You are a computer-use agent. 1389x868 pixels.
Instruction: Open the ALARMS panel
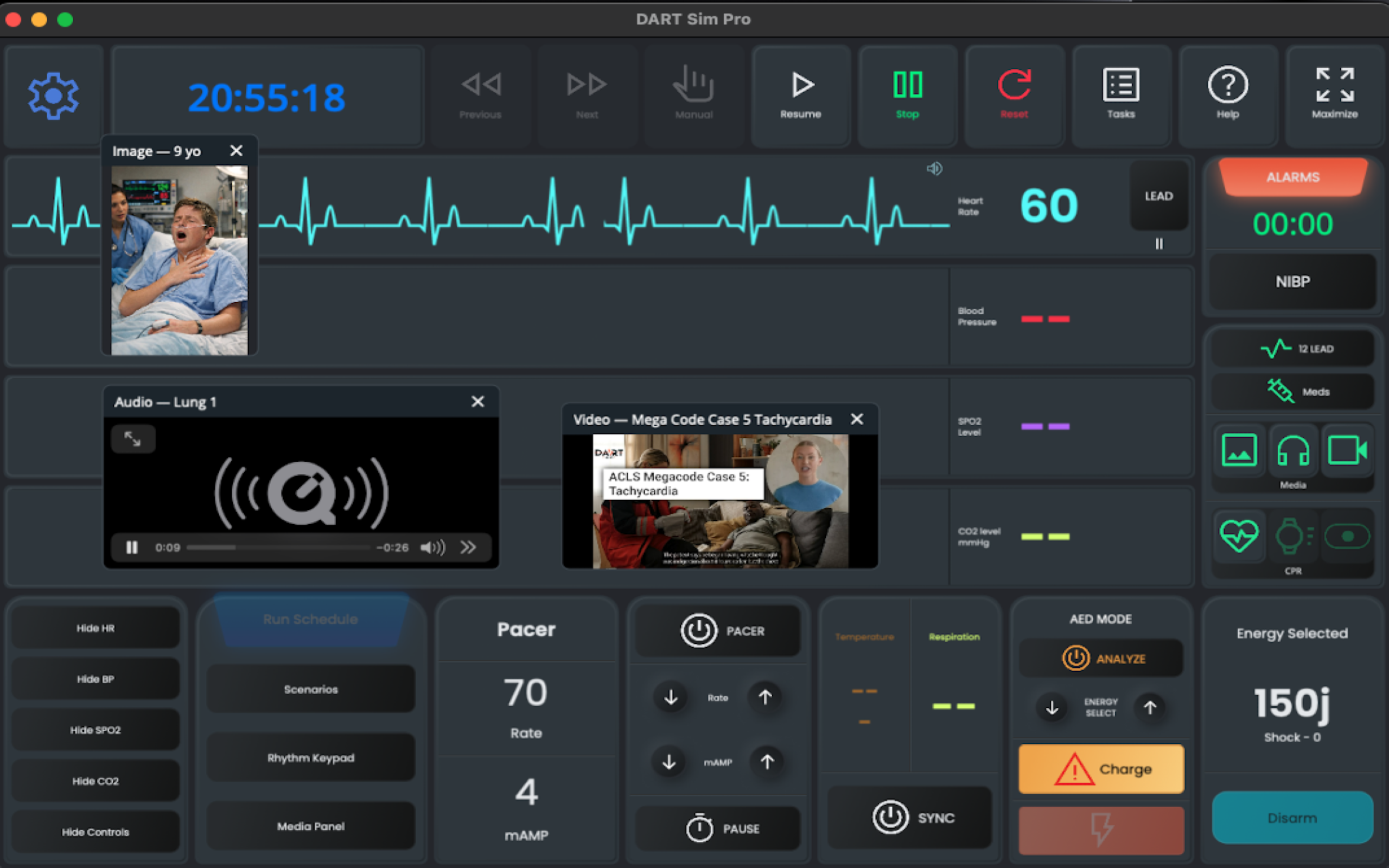tap(1292, 177)
